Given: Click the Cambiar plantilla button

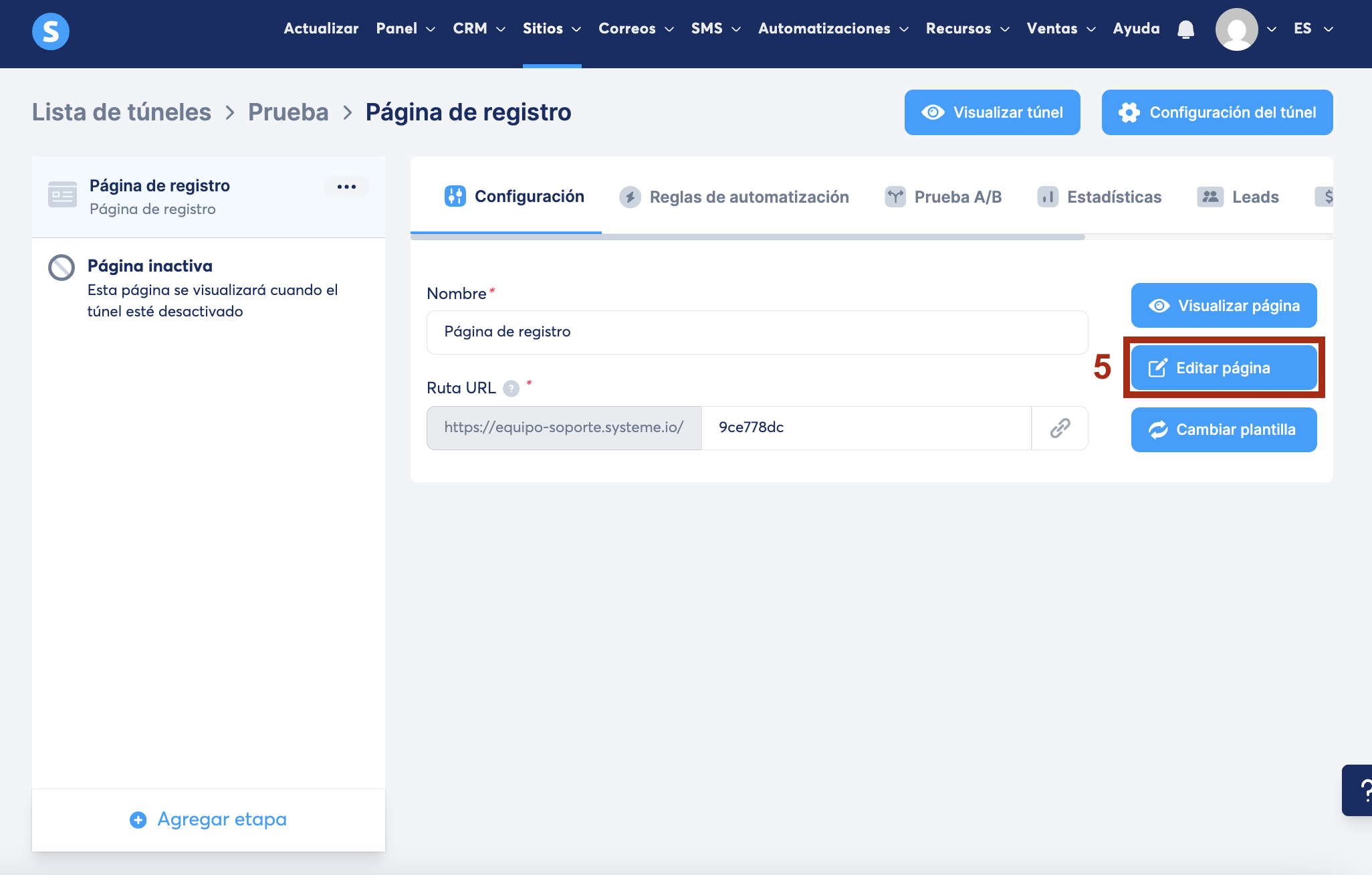Looking at the screenshot, I should [x=1224, y=429].
